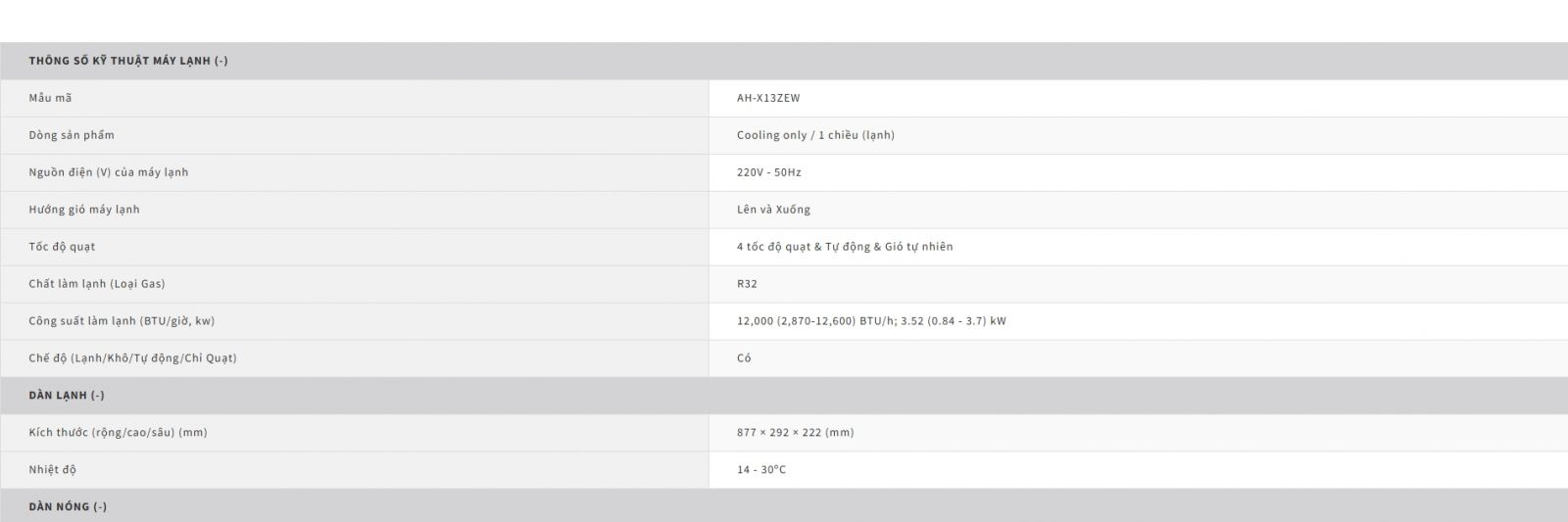Click the Cooling only / 1 chiều value
The width and height of the screenshot is (1568, 522).
pos(815,135)
